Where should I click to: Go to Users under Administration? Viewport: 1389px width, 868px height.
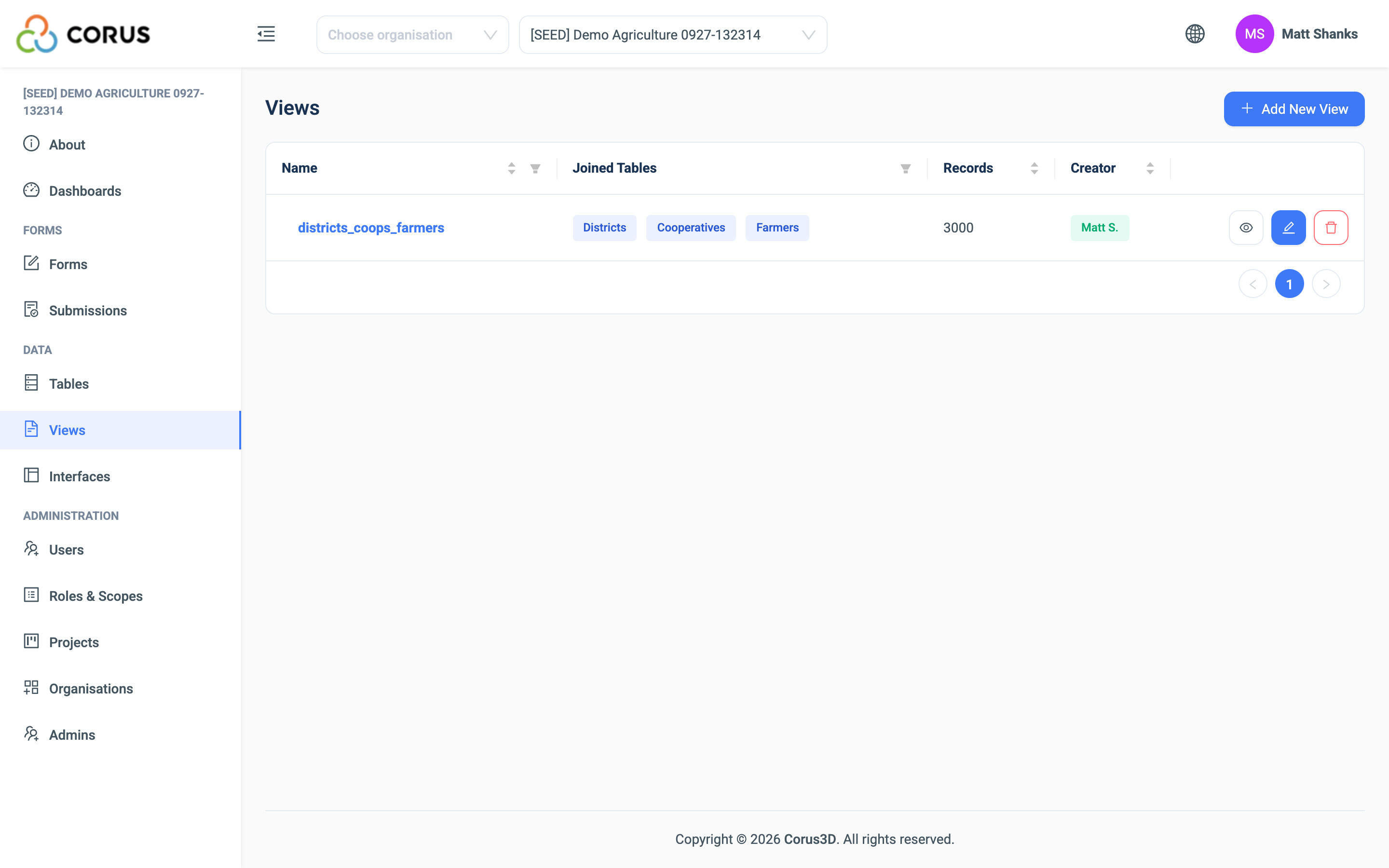pos(121,549)
